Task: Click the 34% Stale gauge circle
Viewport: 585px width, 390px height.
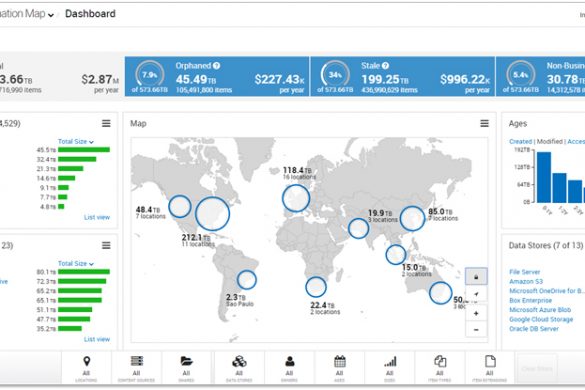Action: (335, 74)
